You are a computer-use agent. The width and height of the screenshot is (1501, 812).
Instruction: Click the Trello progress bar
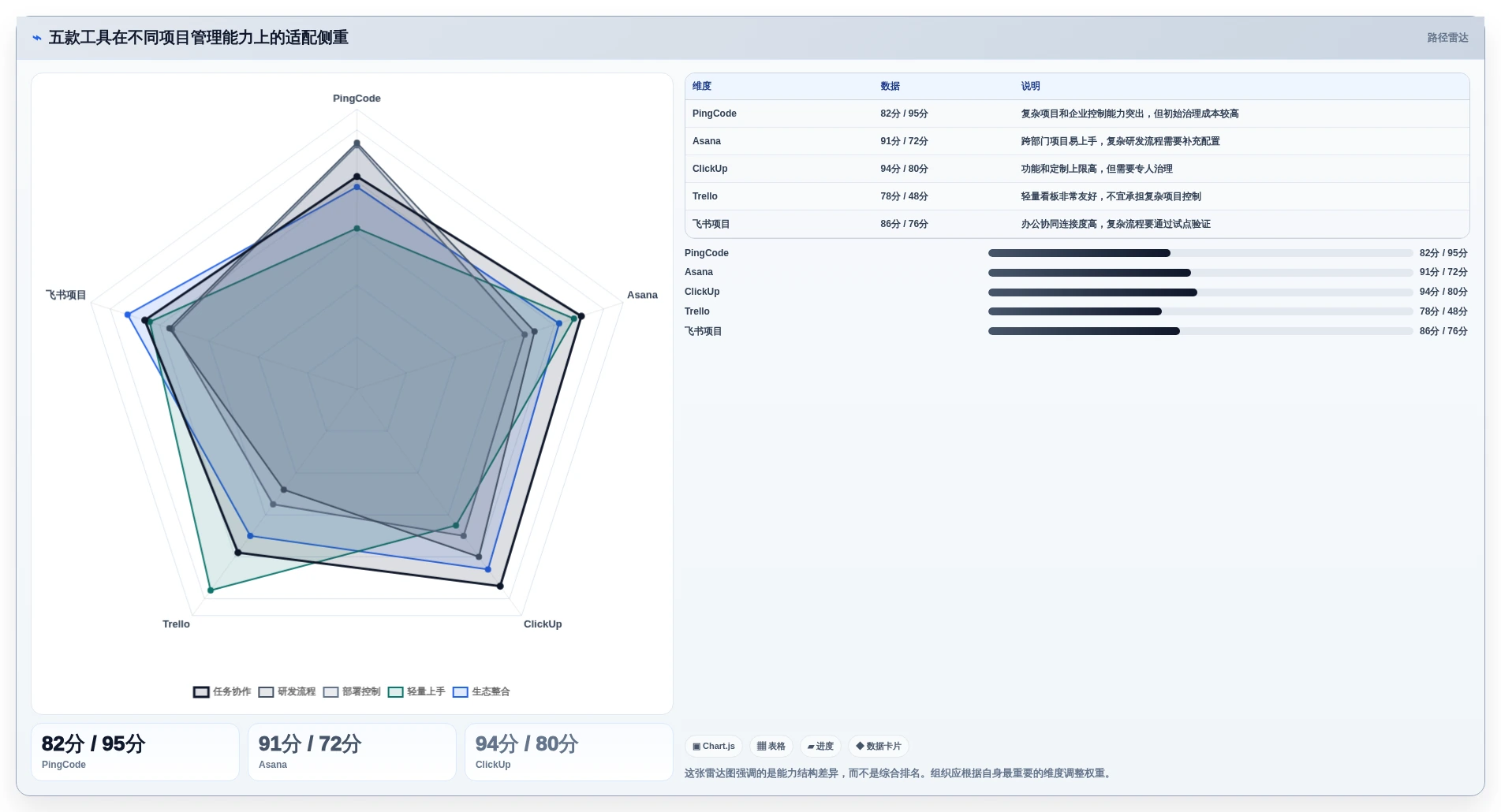[1200, 311]
